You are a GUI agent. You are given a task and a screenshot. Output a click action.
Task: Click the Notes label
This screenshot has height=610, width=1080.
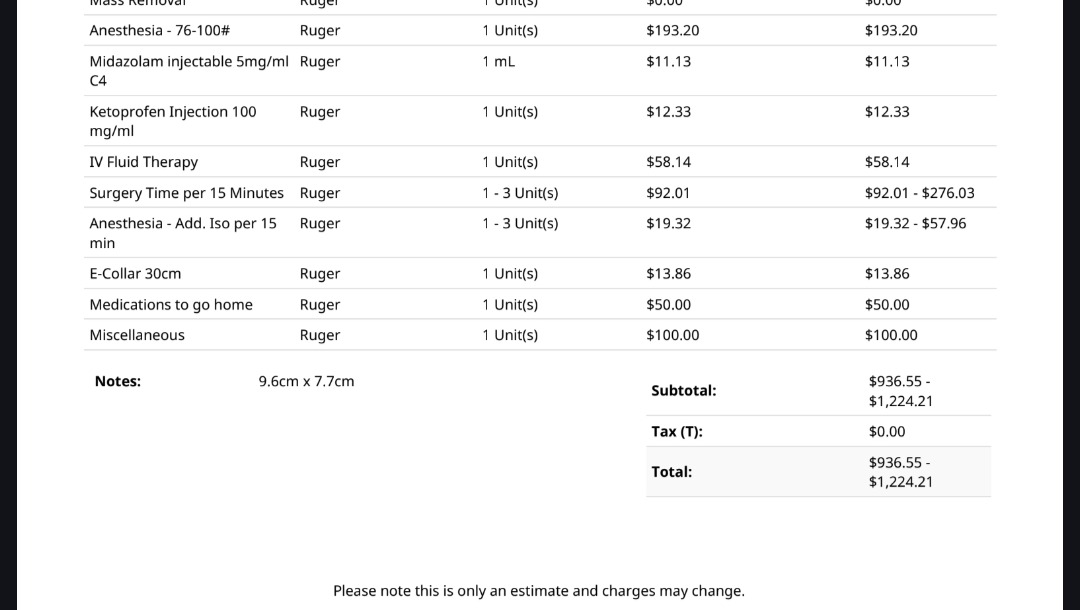coord(118,381)
